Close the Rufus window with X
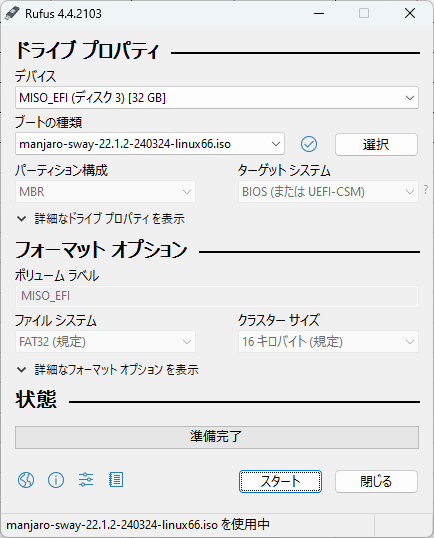The image size is (434, 538). [410, 13]
